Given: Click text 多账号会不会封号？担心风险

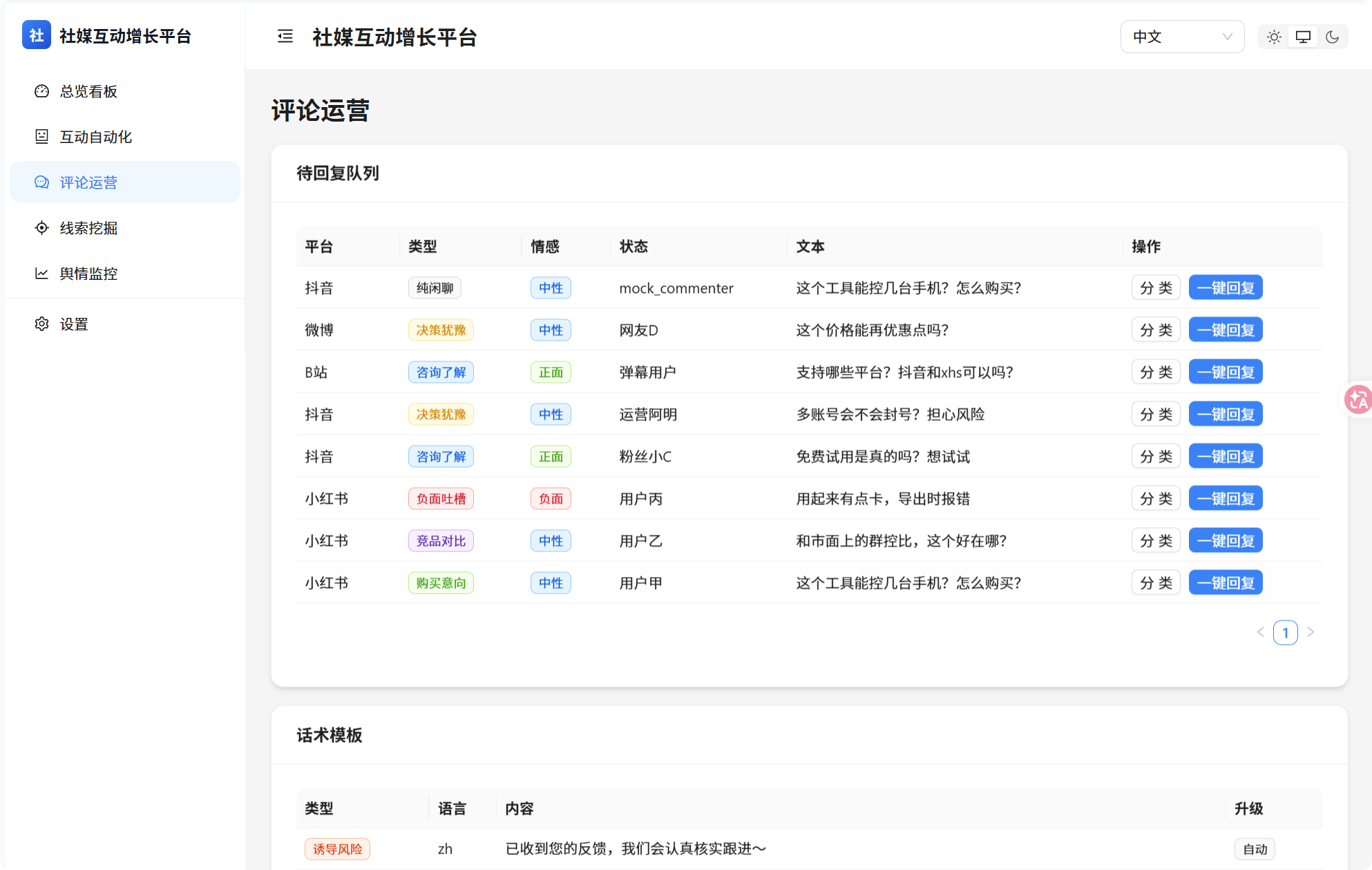Looking at the screenshot, I should click(890, 415).
